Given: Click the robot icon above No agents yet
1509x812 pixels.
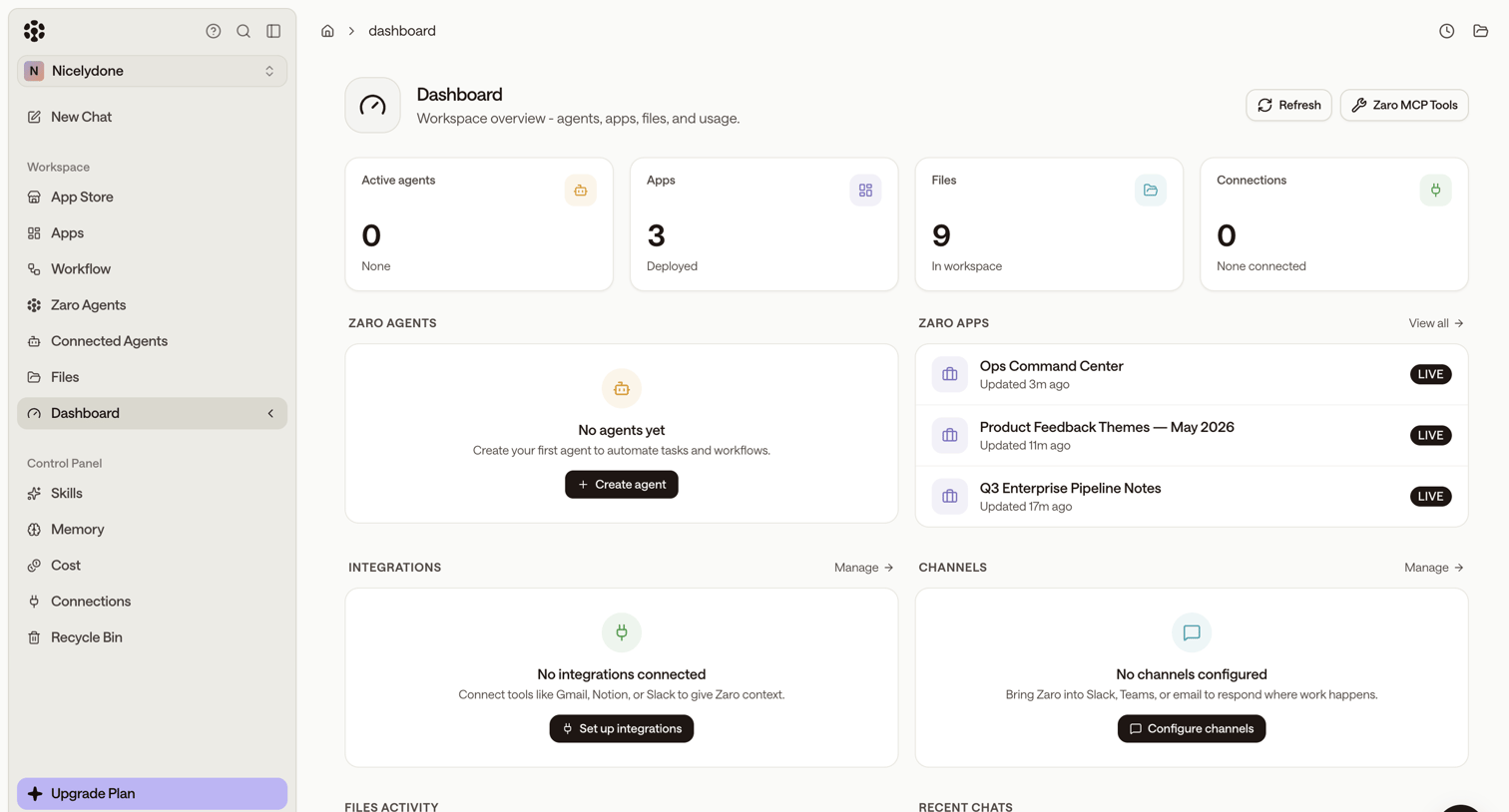Looking at the screenshot, I should coord(621,388).
